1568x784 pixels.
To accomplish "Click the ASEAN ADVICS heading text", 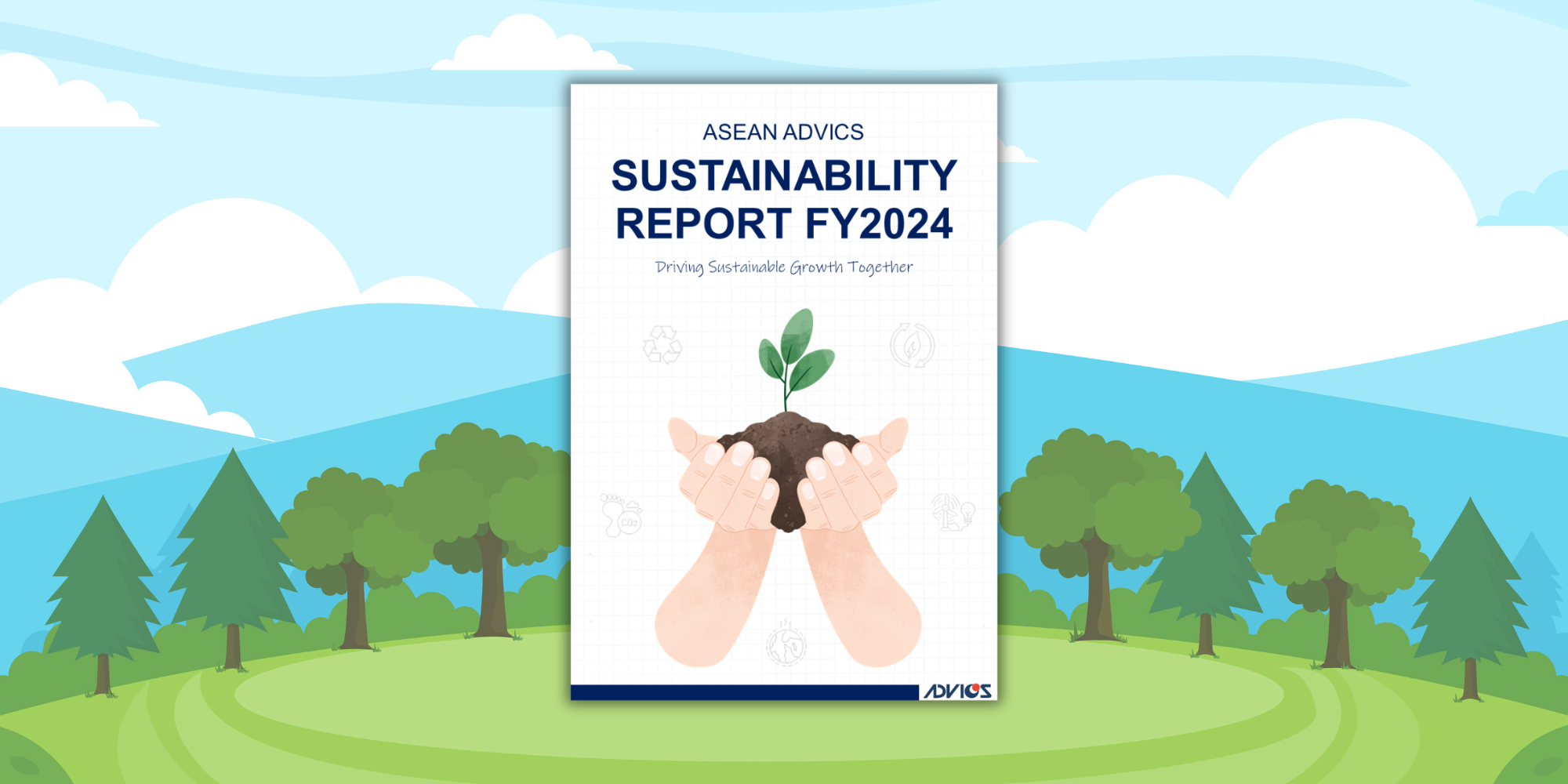I will click(x=782, y=132).
